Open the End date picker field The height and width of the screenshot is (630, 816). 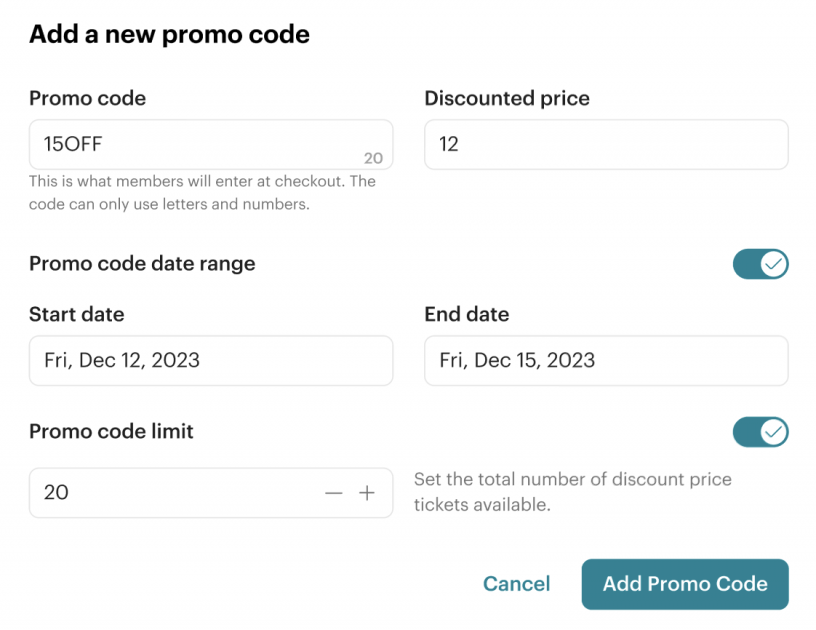point(606,360)
